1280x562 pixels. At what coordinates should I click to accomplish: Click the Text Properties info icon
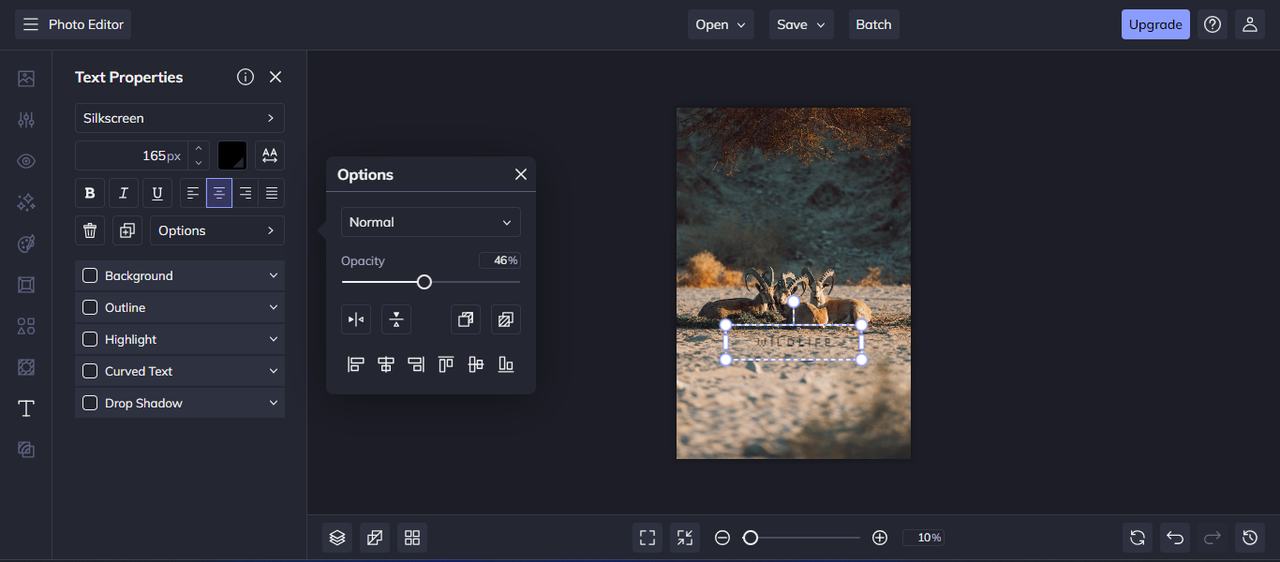[x=245, y=77]
